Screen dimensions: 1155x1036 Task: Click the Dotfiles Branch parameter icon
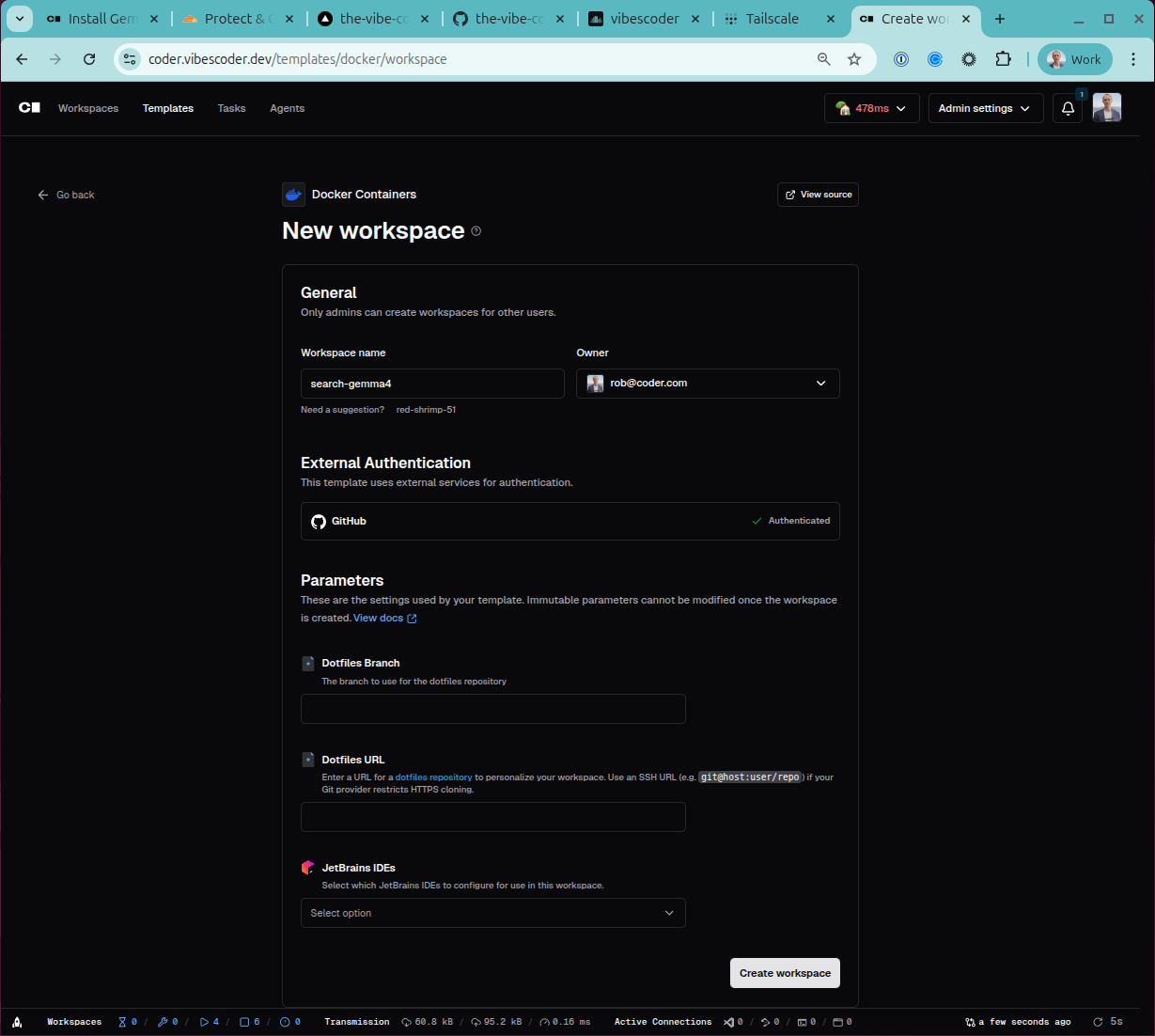[308, 664]
